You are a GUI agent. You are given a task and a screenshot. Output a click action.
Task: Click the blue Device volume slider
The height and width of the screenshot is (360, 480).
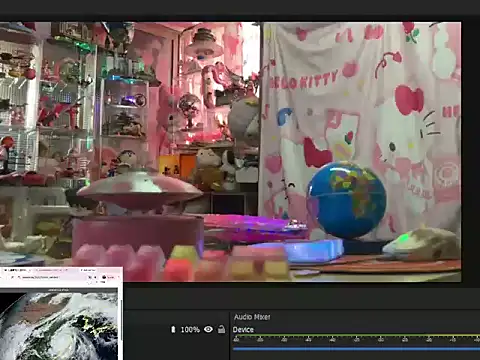(x=356, y=349)
